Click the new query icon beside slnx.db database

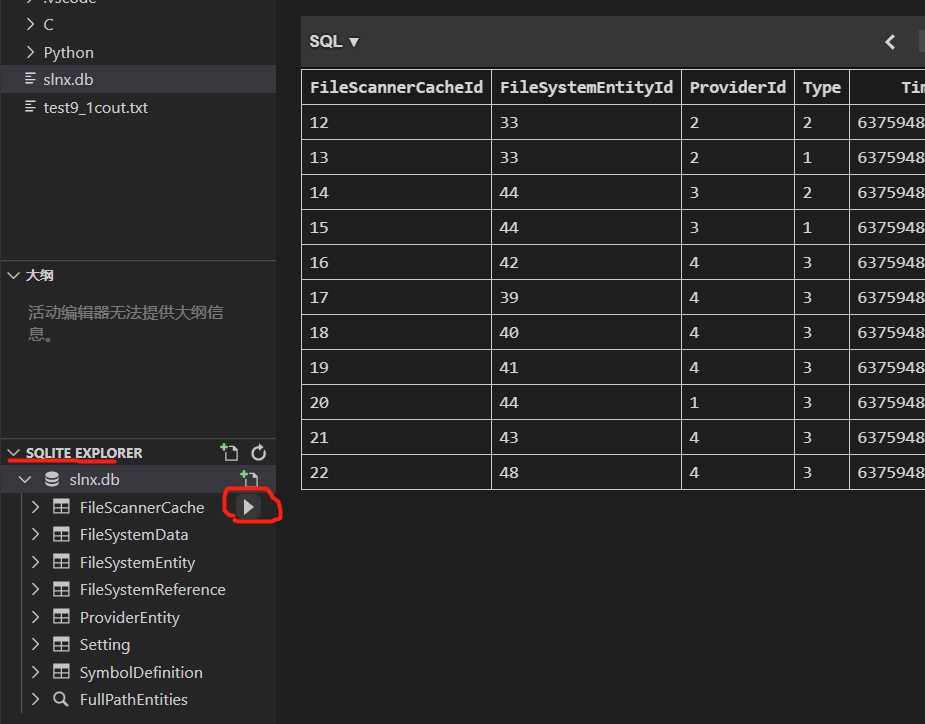pos(250,479)
